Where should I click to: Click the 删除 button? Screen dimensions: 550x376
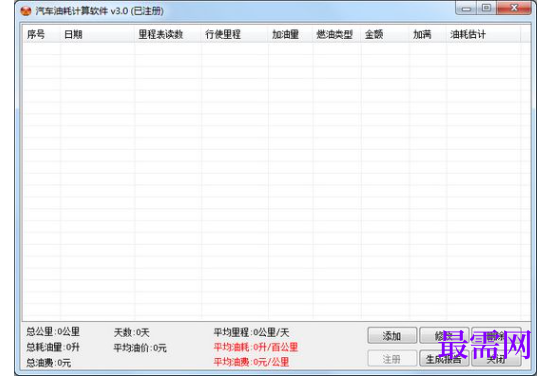pos(496,336)
